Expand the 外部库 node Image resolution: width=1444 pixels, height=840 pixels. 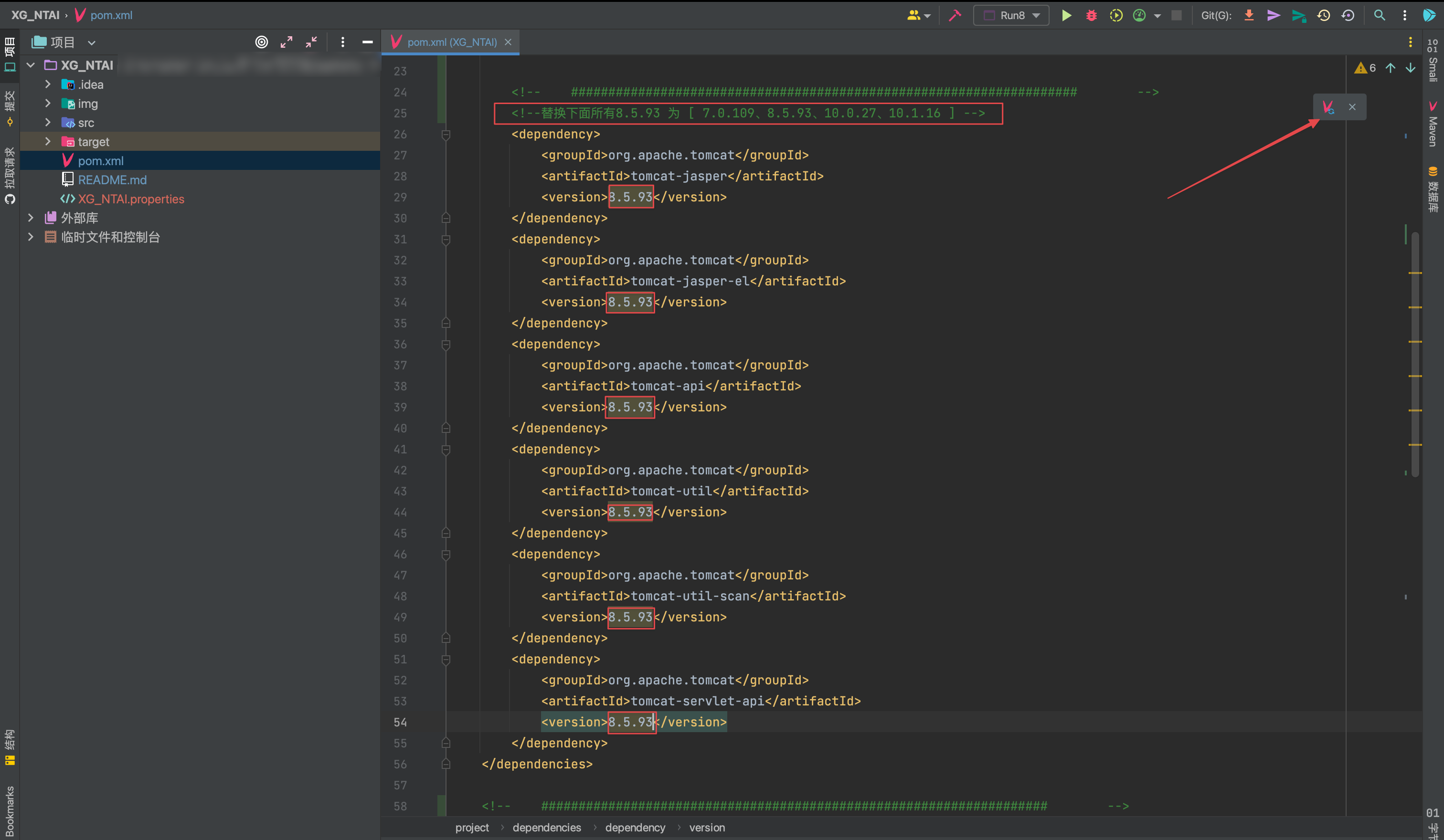pos(31,218)
